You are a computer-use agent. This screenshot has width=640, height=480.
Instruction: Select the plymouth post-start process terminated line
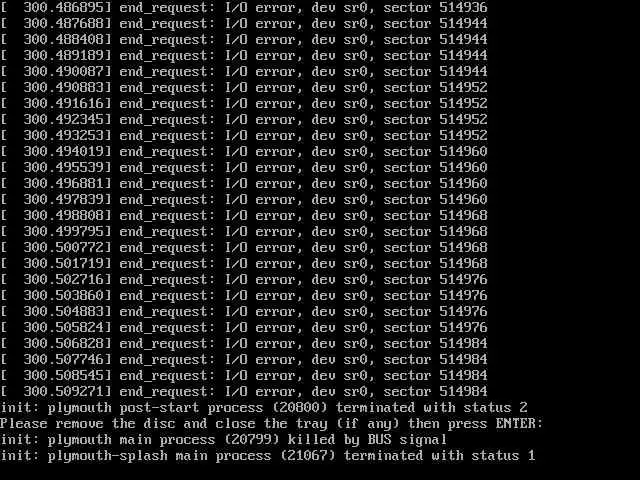[264, 408]
